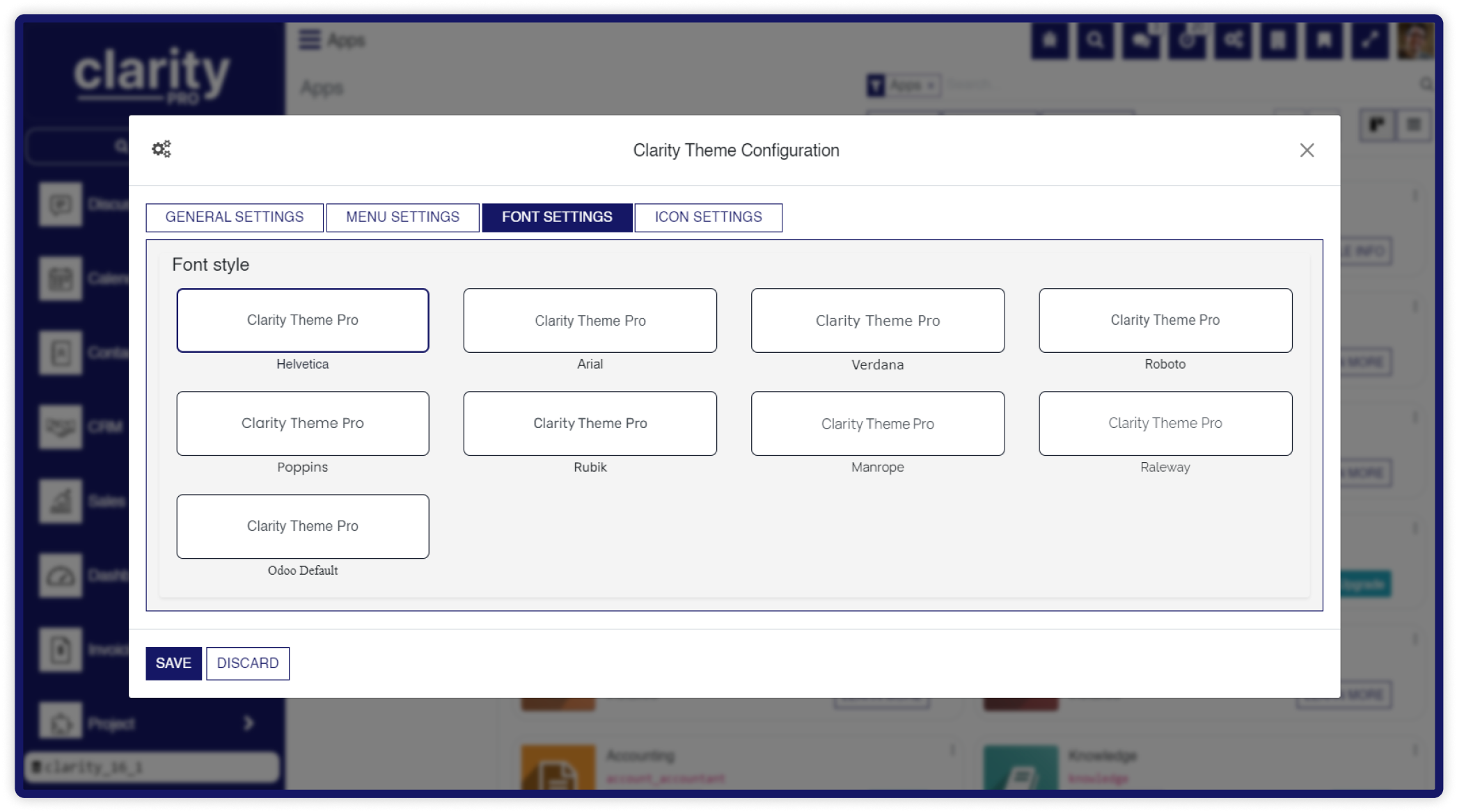Click the Contacts app icon in sidebar
1457x812 pixels.
61,353
